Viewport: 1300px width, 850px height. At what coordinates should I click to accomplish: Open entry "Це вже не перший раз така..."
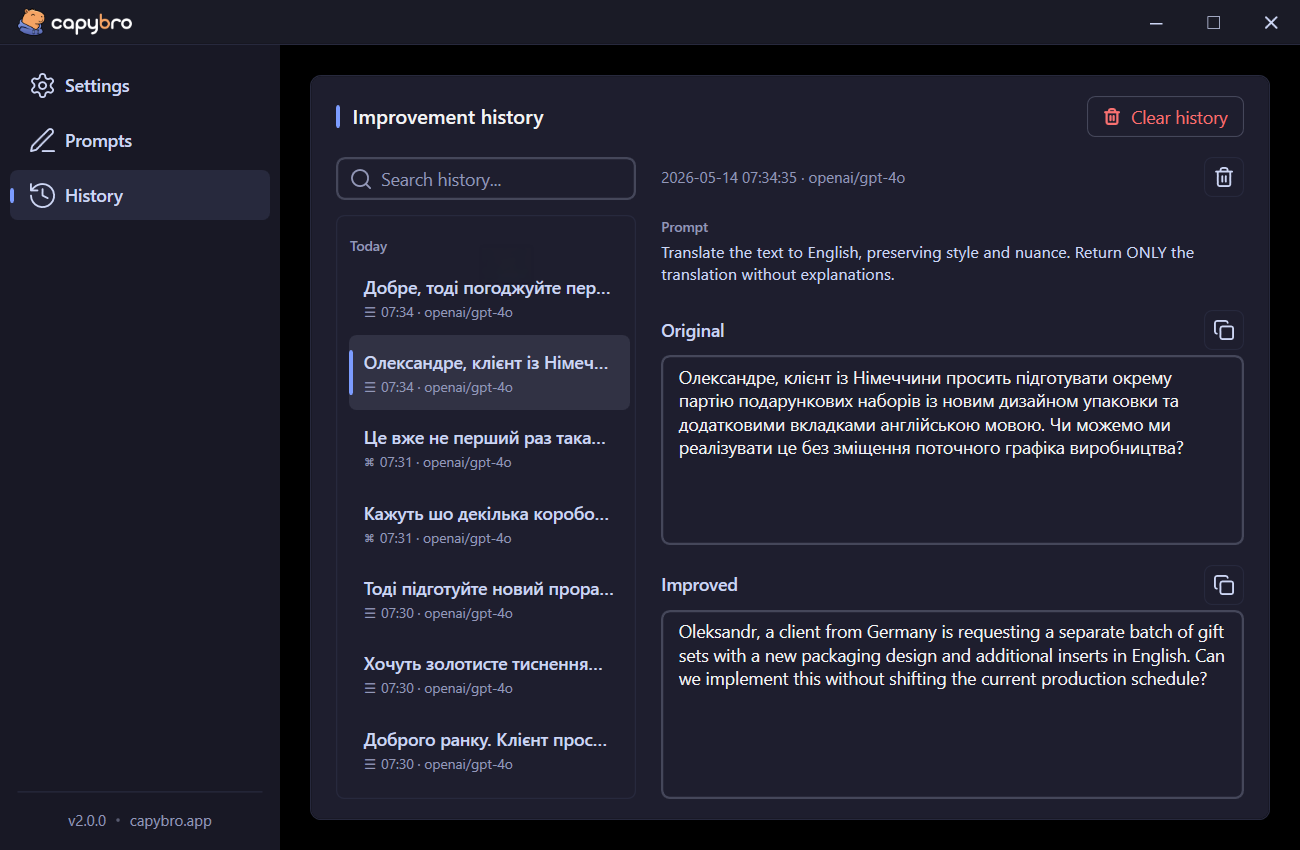[x=489, y=448]
